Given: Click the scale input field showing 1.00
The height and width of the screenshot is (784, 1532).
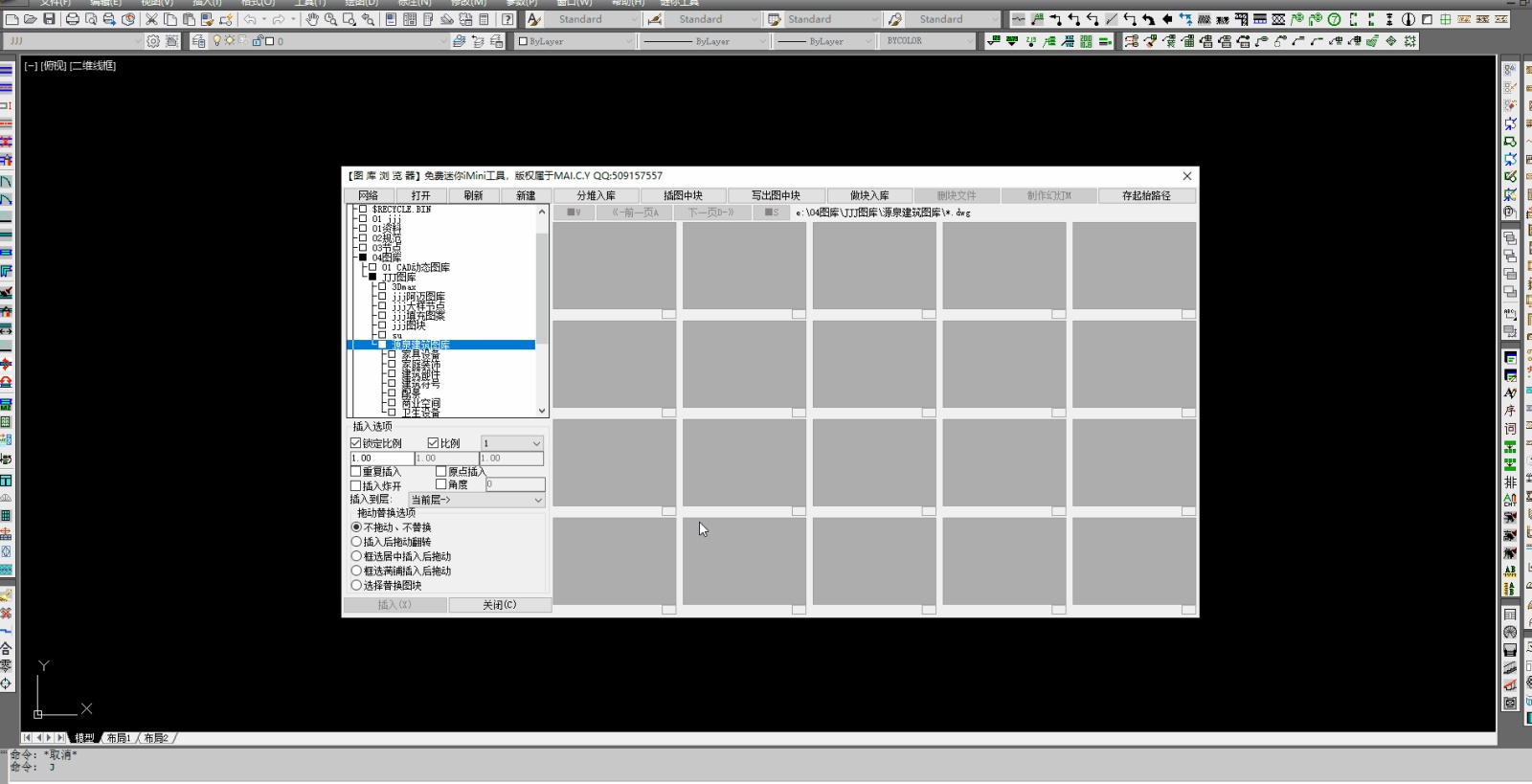Looking at the screenshot, I should 381,459.
